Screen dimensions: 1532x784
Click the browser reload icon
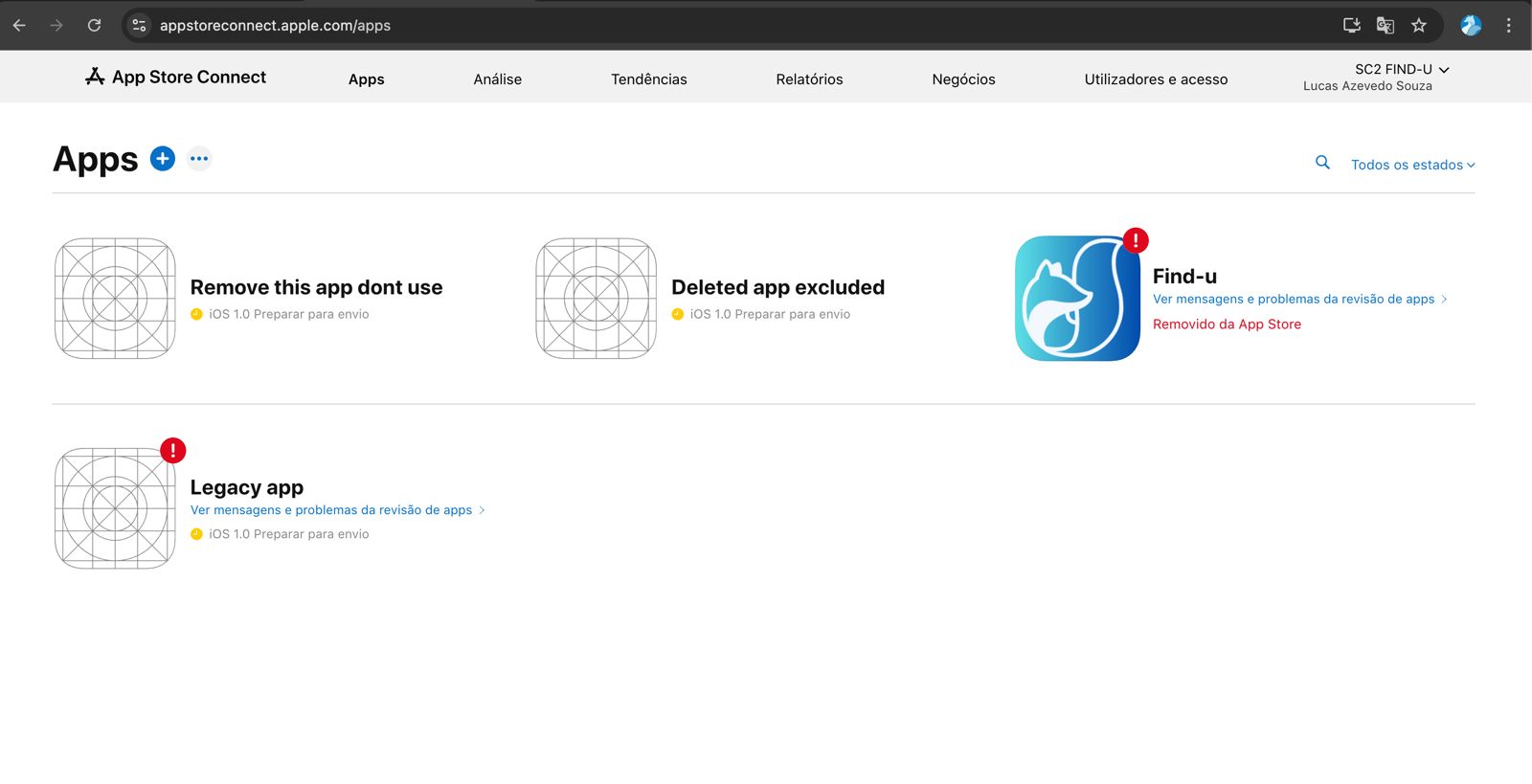[94, 26]
